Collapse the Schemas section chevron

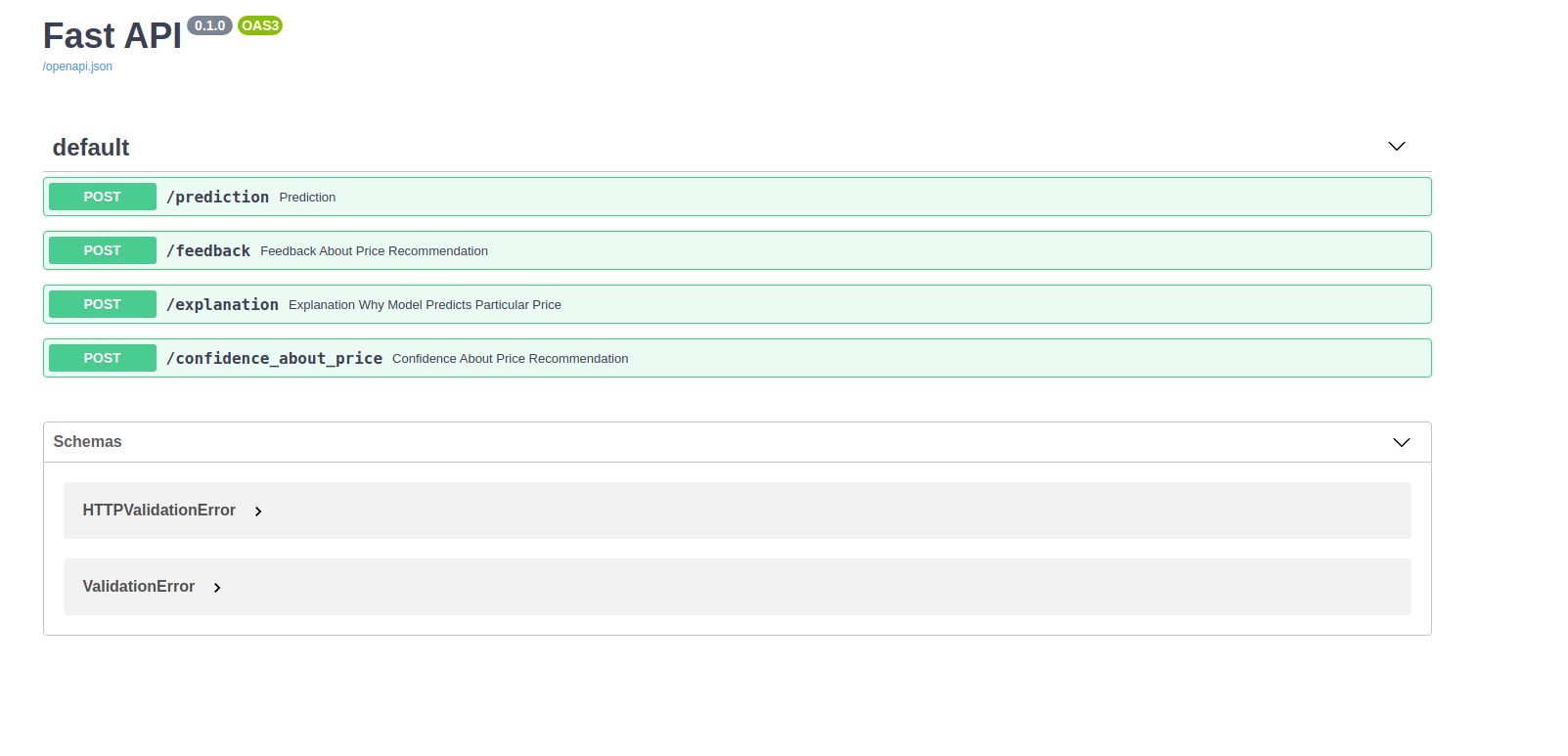1401,442
